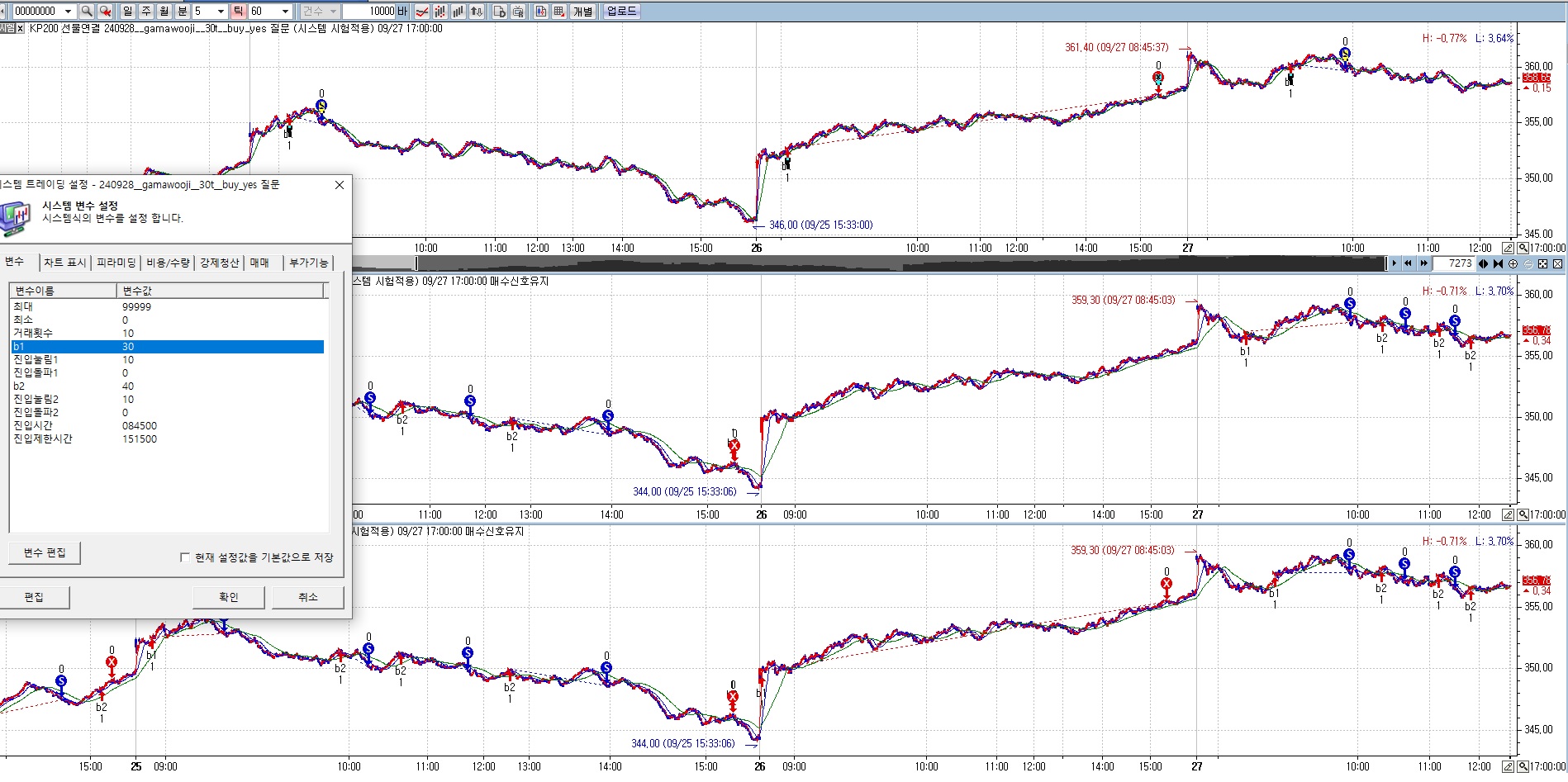Click the magnifier search icon in top toolbar

(88, 11)
